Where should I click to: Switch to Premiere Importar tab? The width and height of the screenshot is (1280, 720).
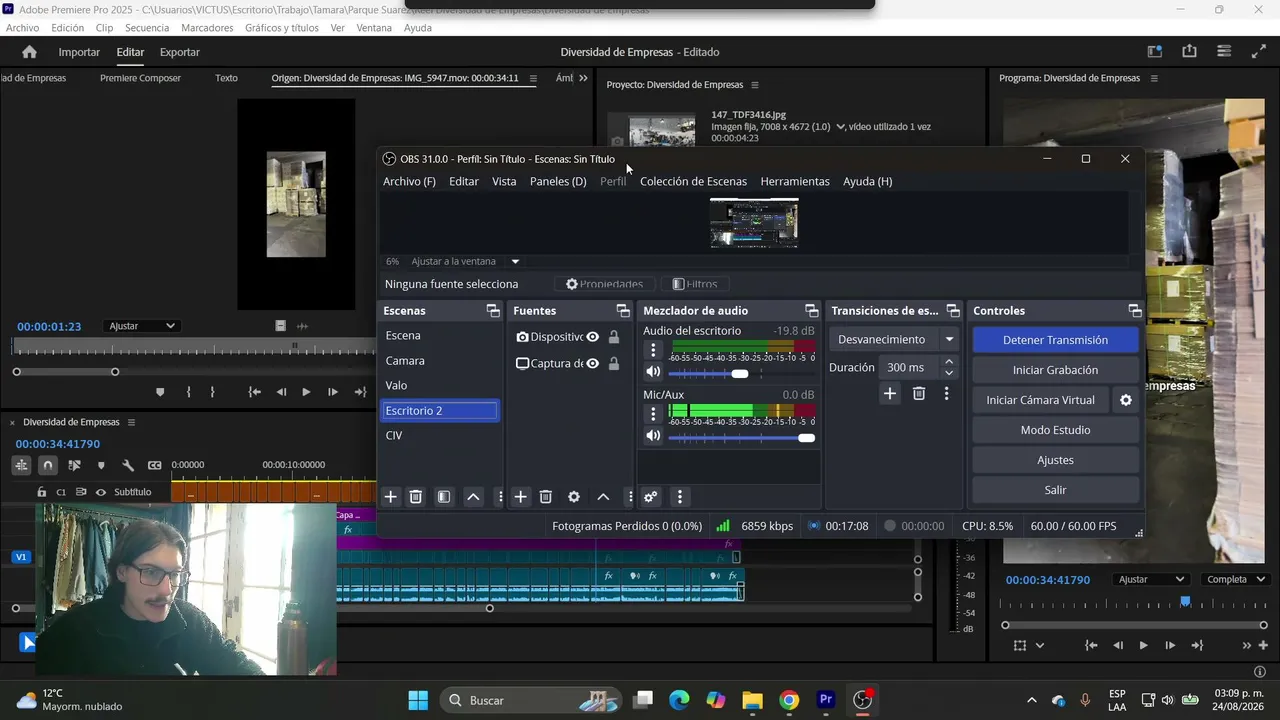click(x=79, y=52)
